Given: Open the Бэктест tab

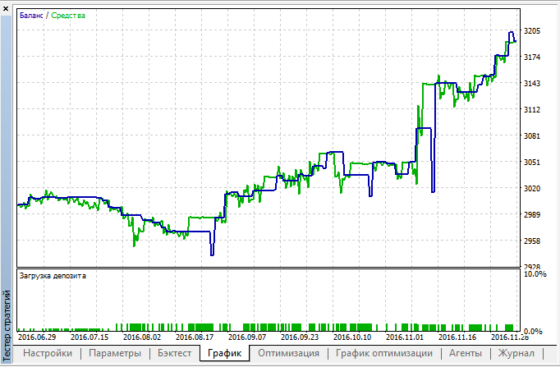Looking at the screenshot, I should (x=174, y=353).
